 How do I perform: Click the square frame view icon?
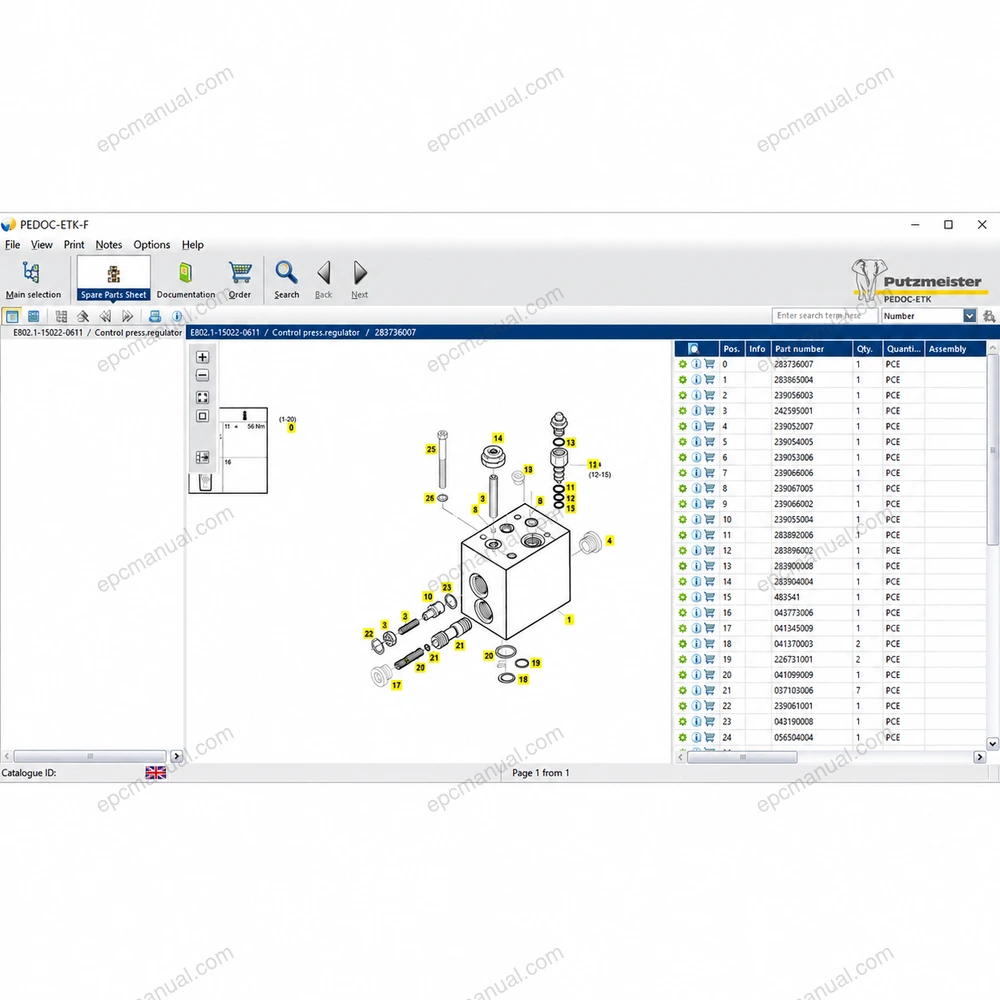click(x=202, y=416)
